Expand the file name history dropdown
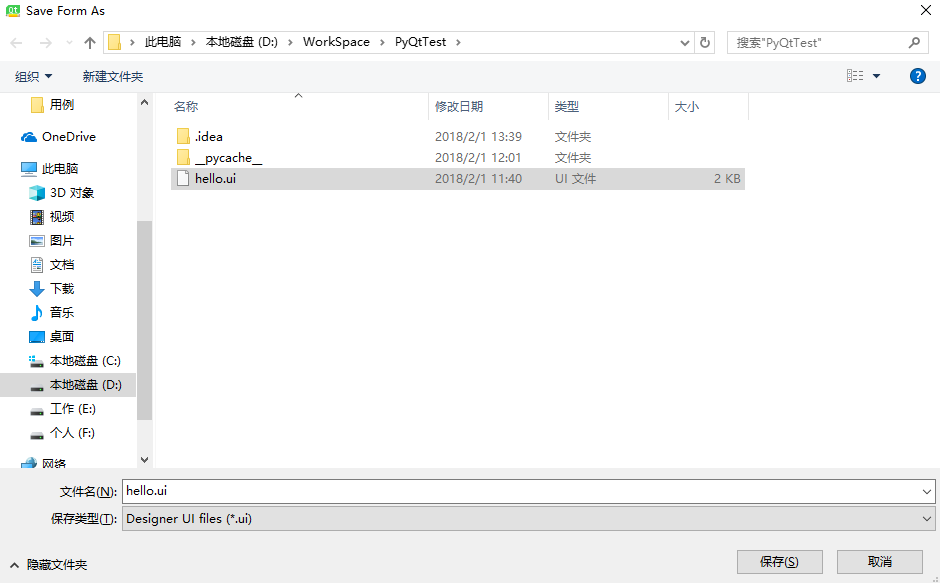This screenshot has height=583, width=940. coord(926,492)
